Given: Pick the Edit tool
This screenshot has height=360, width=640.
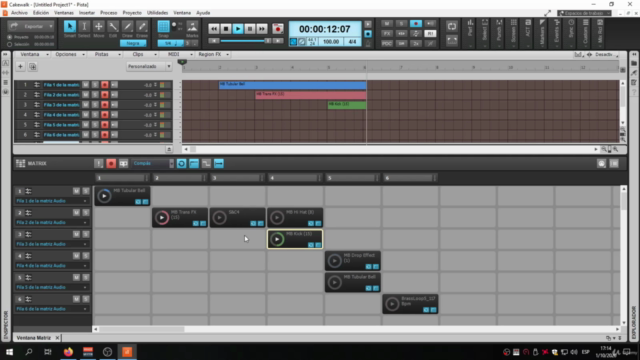Looking at the screenshot, I should [x=113, y=27].
